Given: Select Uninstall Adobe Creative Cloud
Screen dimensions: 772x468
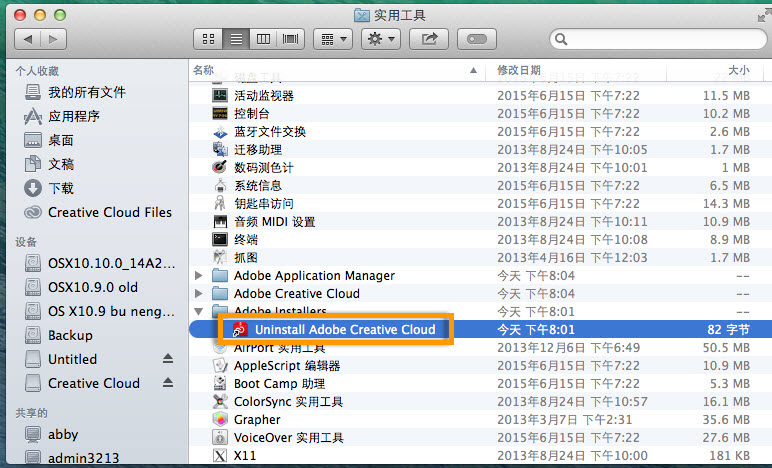Looking at the screenshot, I should (x=345, y=330).
